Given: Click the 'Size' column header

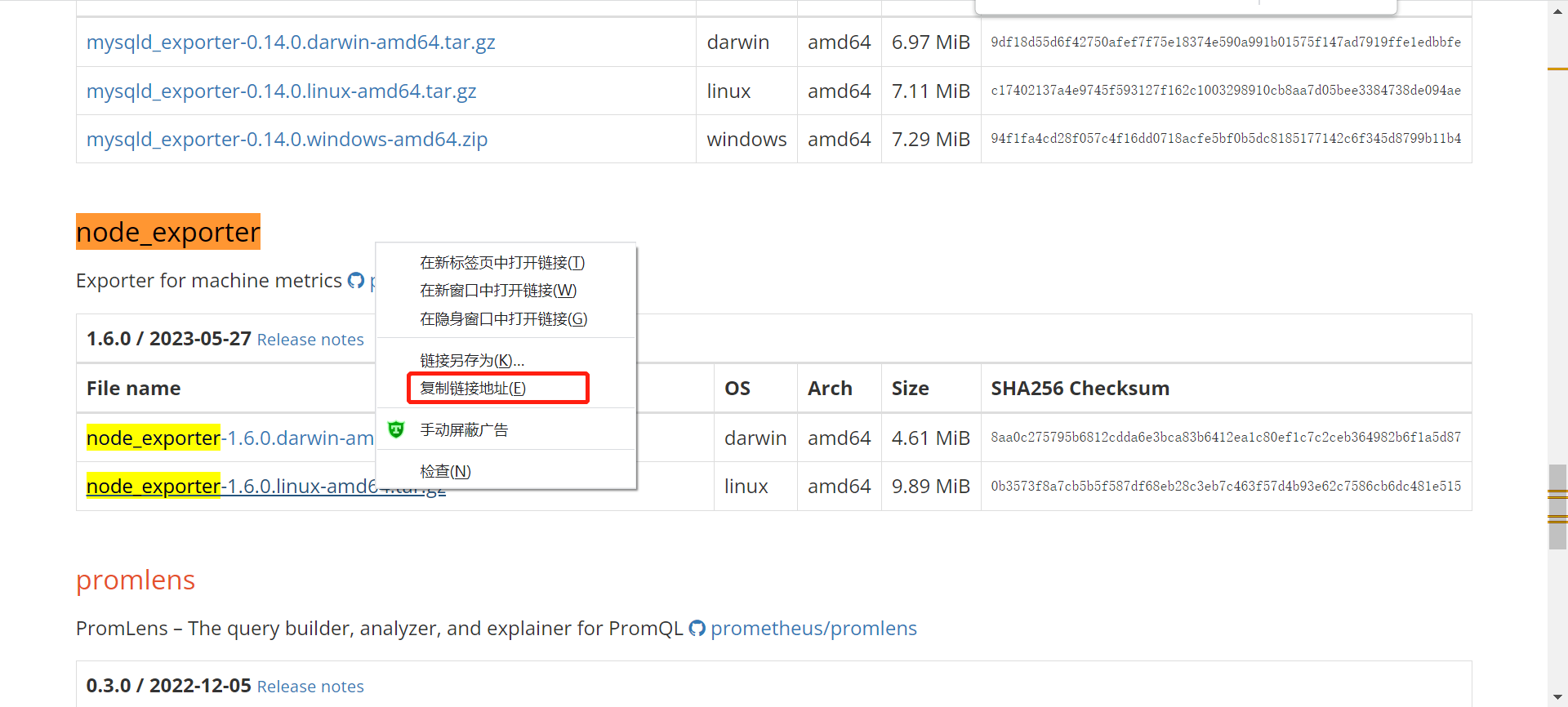Looking at the screenshot, I should click(911, 389).
